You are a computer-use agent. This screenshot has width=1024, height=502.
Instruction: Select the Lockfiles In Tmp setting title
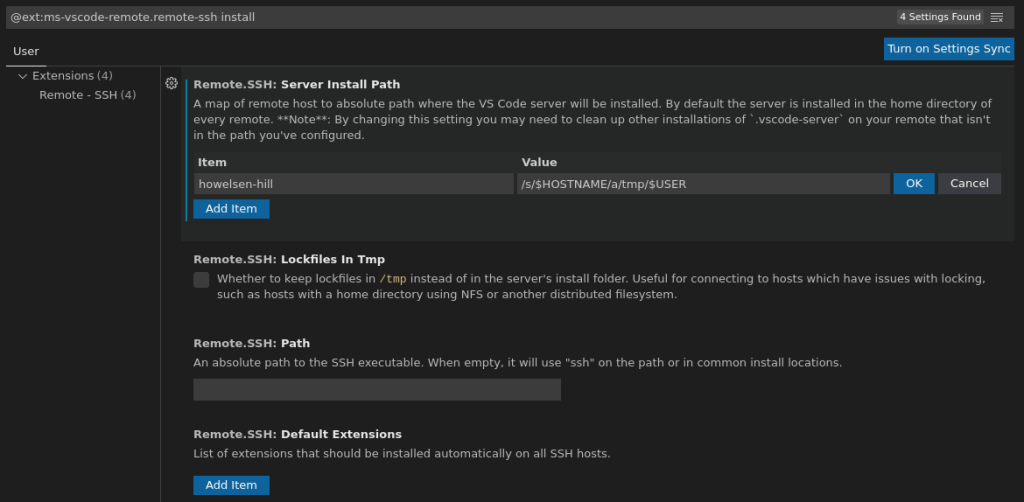(x=289, y=260)
